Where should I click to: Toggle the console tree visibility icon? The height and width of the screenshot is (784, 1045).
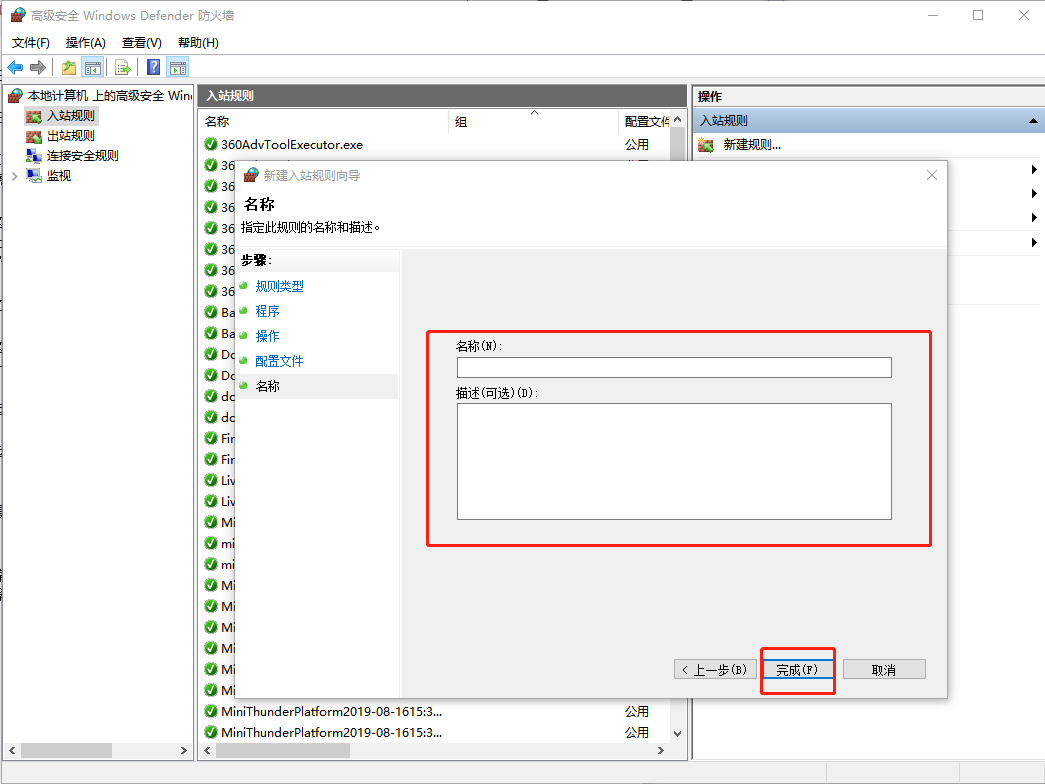(93, 67)
